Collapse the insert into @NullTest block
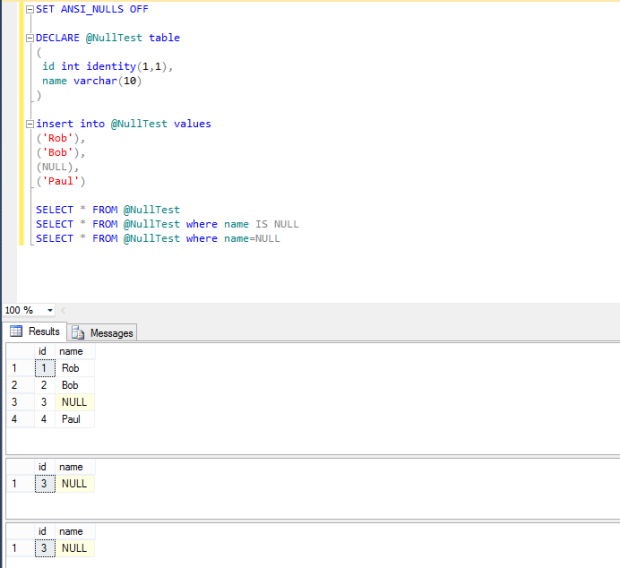The height and width of the screenshot is (568, 620). pos(28,124)
